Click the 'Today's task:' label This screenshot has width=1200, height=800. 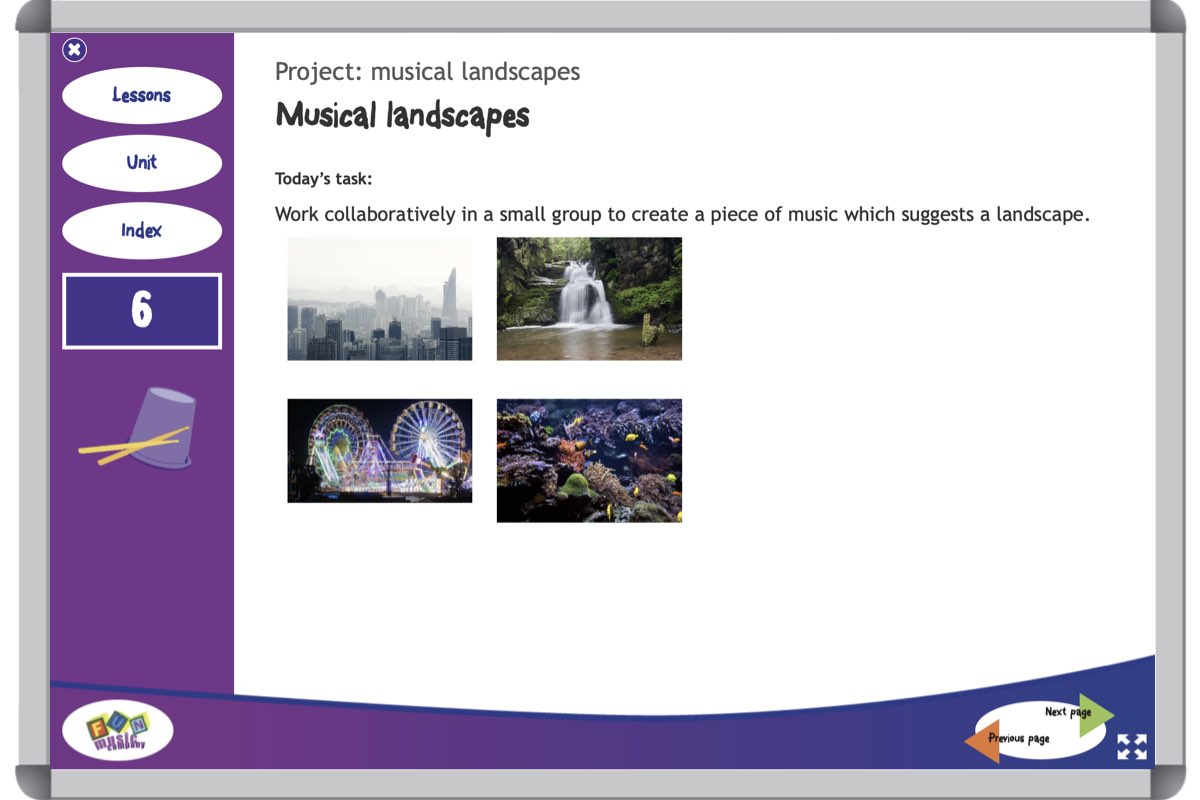[x=324, y=180]
